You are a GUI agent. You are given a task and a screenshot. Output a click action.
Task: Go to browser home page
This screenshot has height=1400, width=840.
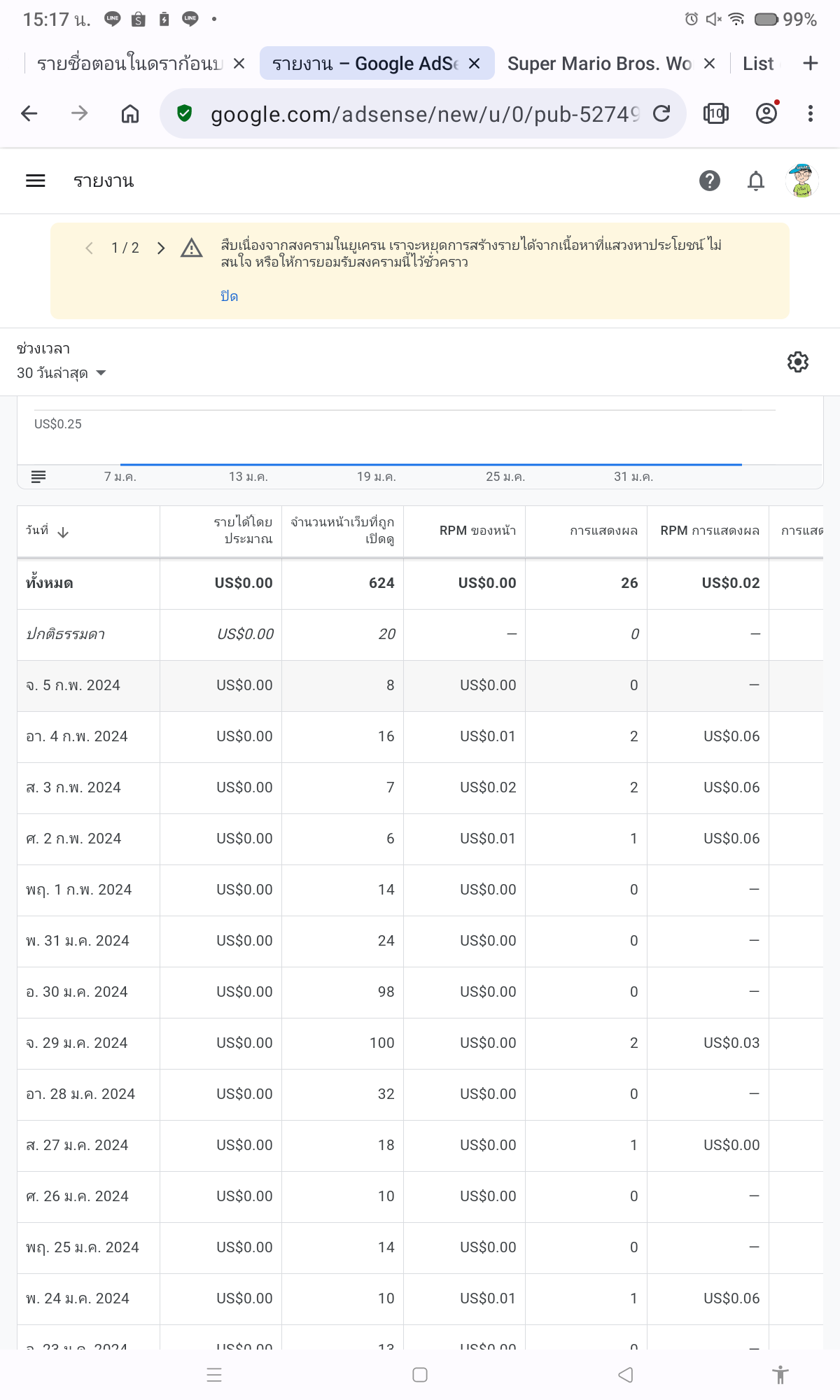point(130,113)
